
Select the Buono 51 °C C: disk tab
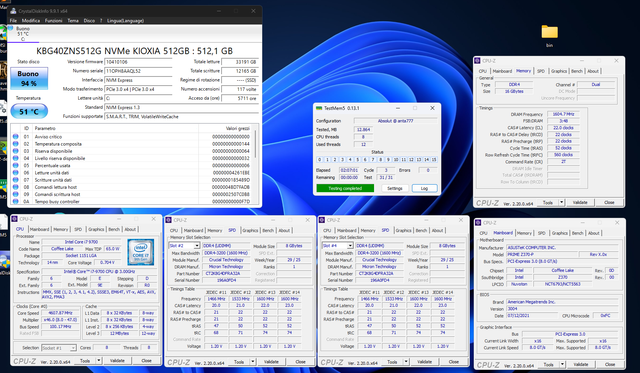[x=23, y=34]
